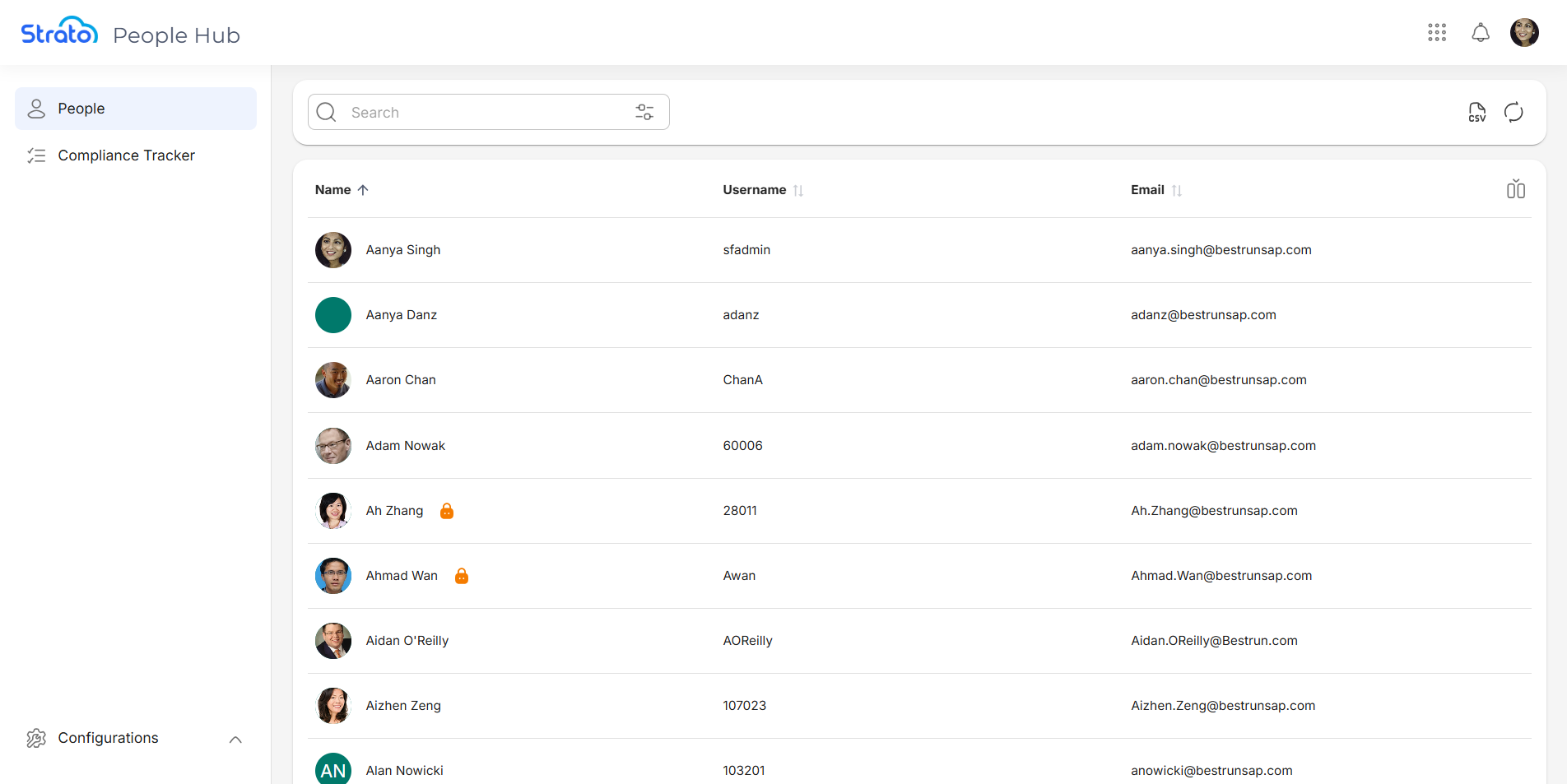
Task: Refresh the people list
Action: [x=1514, y=113]
